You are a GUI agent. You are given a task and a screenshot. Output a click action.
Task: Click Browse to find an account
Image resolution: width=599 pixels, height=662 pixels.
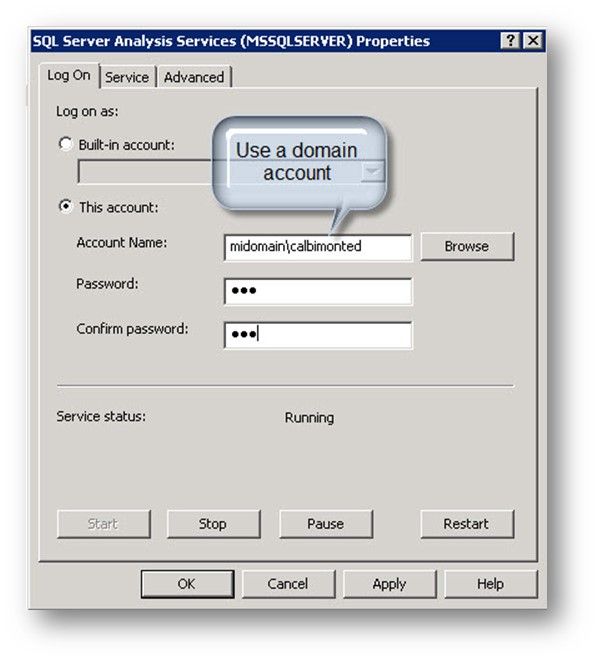click(467, 246)
